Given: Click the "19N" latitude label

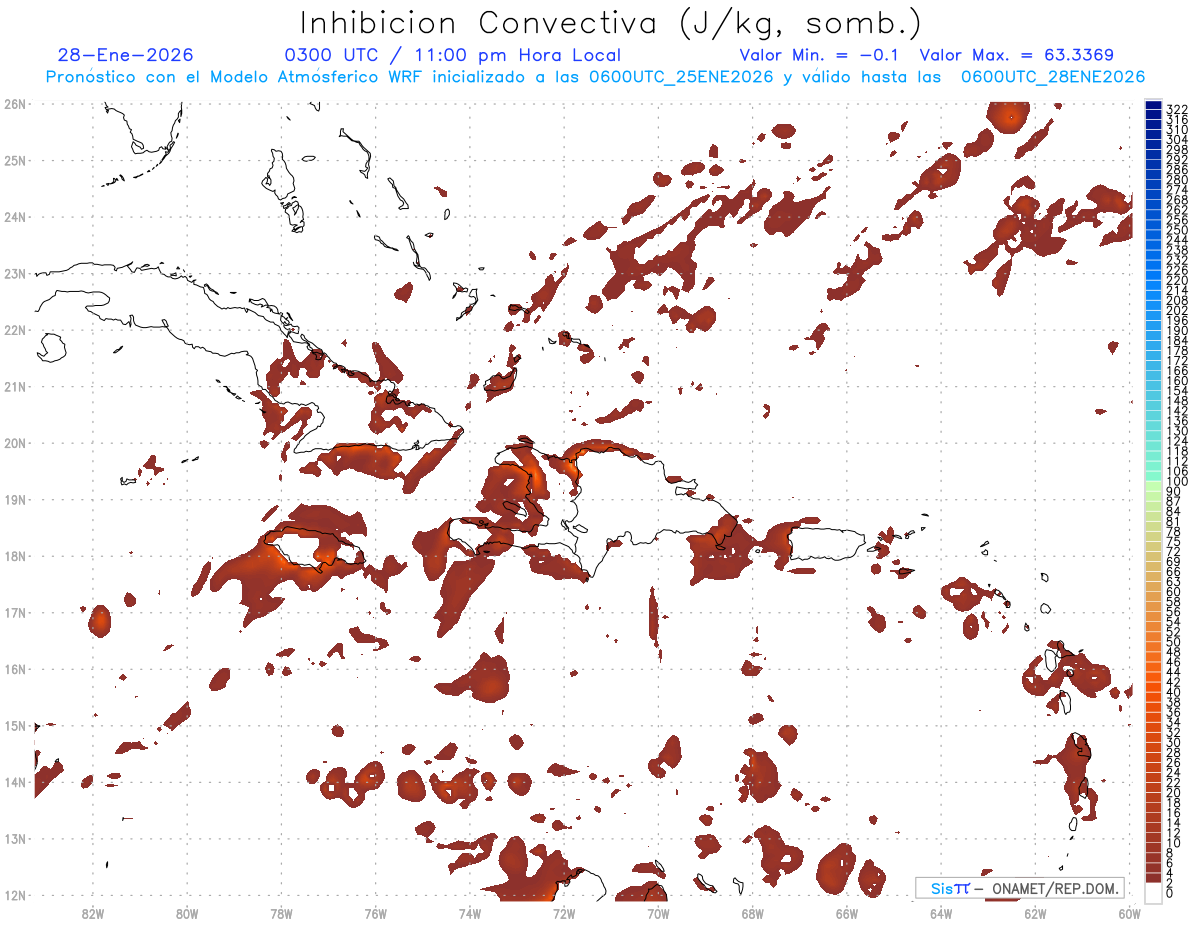Looking at the screenshot, I should click(x=15, y=499).
